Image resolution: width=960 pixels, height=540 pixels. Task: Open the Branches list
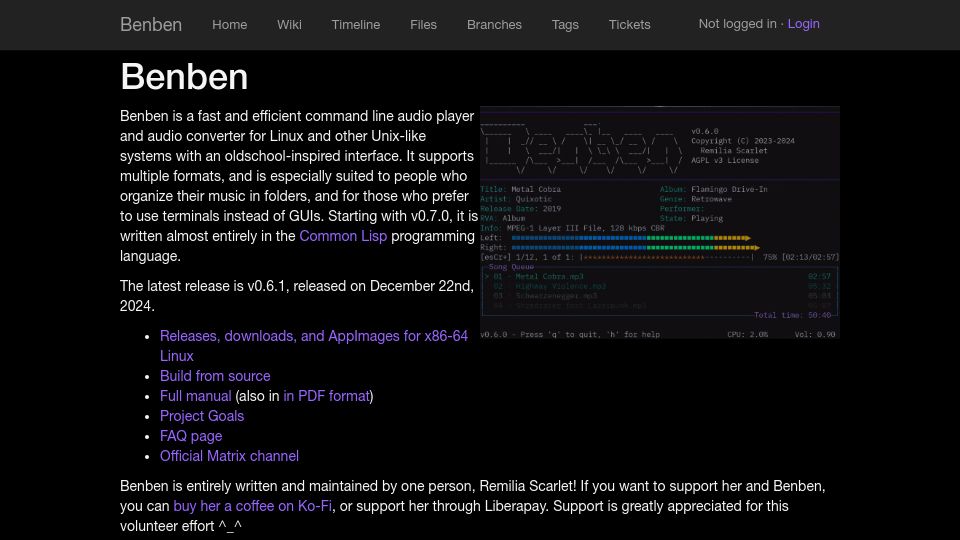(494, 24)
